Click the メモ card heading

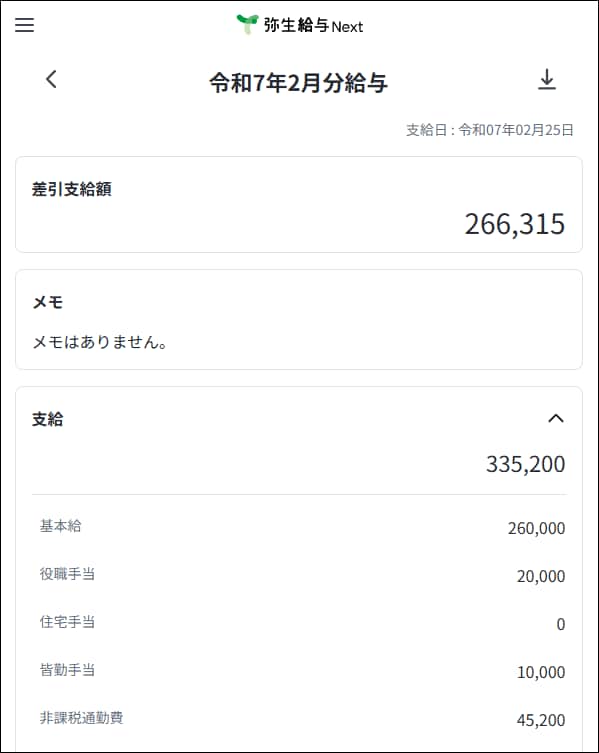tap(48, 303)
